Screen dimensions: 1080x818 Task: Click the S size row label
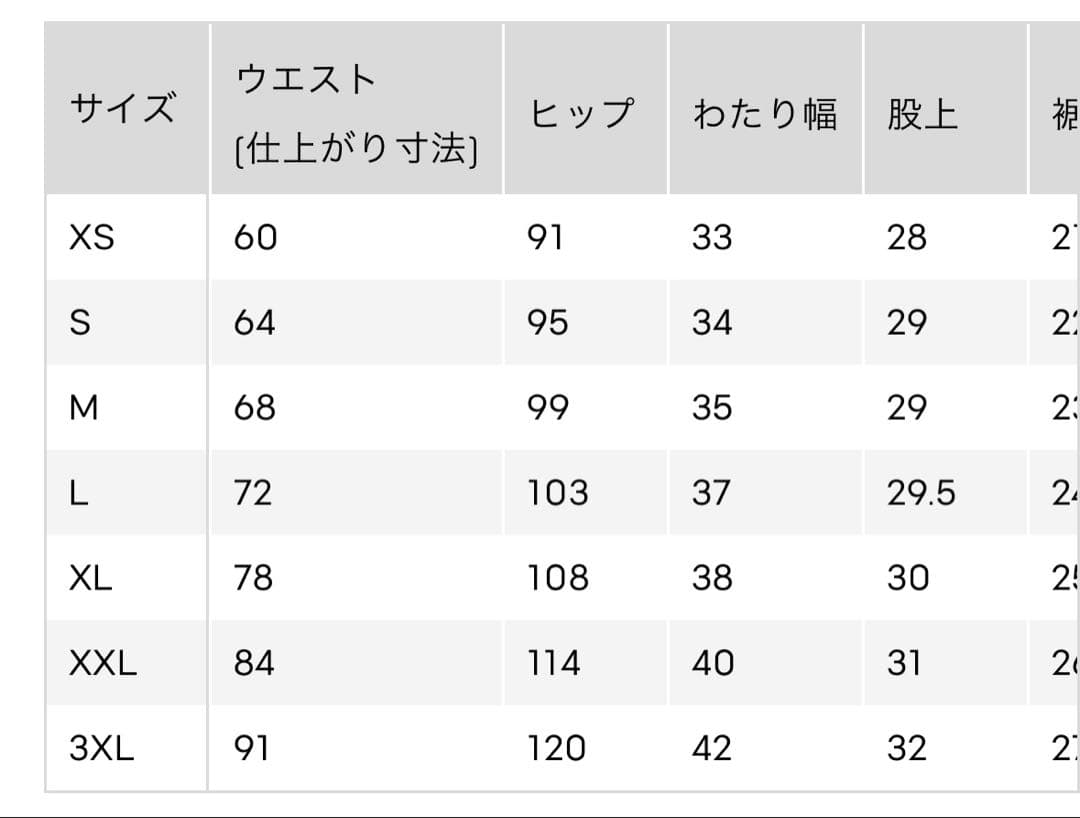pyautogui.click(x=80, y=323)
